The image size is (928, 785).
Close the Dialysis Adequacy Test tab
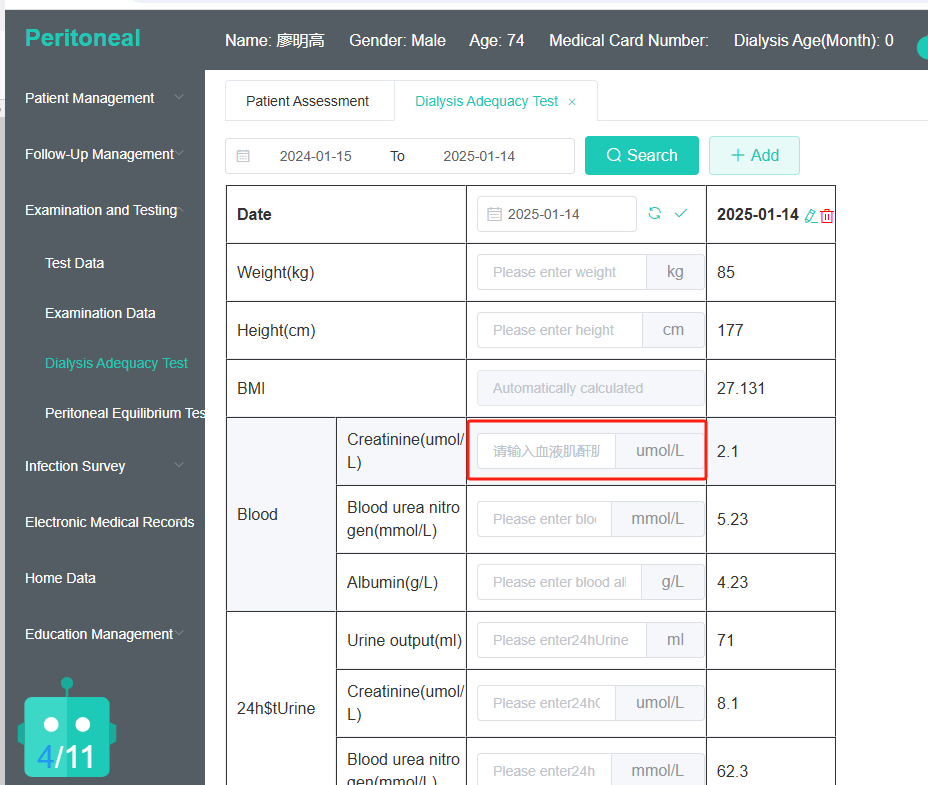(572, 102)
